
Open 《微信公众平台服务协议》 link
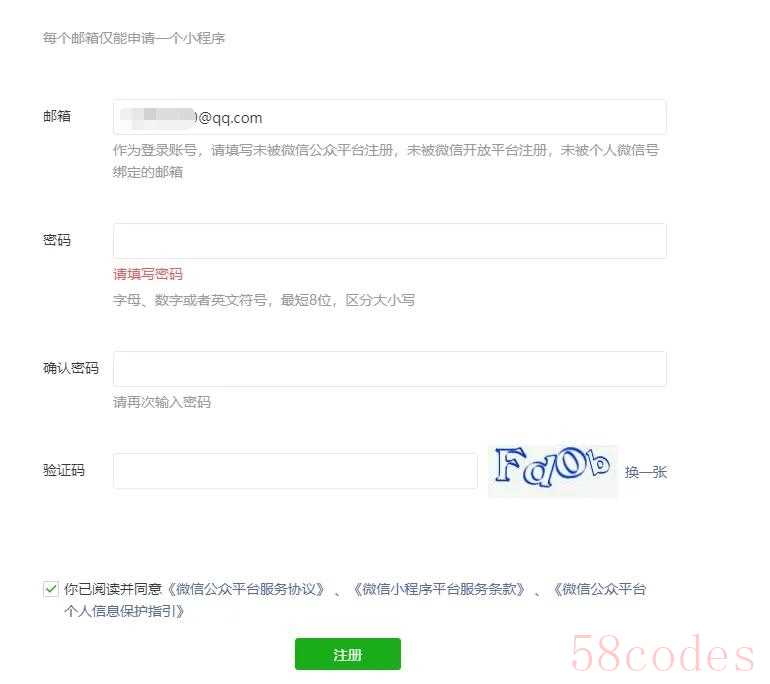(x=246, y=589)
